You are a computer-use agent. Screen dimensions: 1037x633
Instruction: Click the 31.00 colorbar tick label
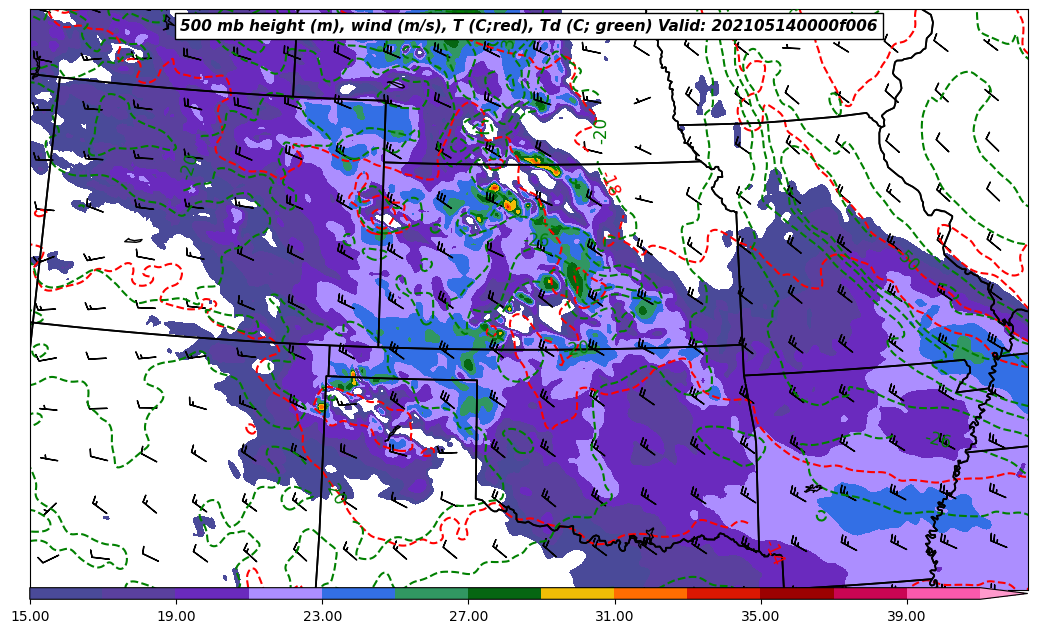click(614, 616)
